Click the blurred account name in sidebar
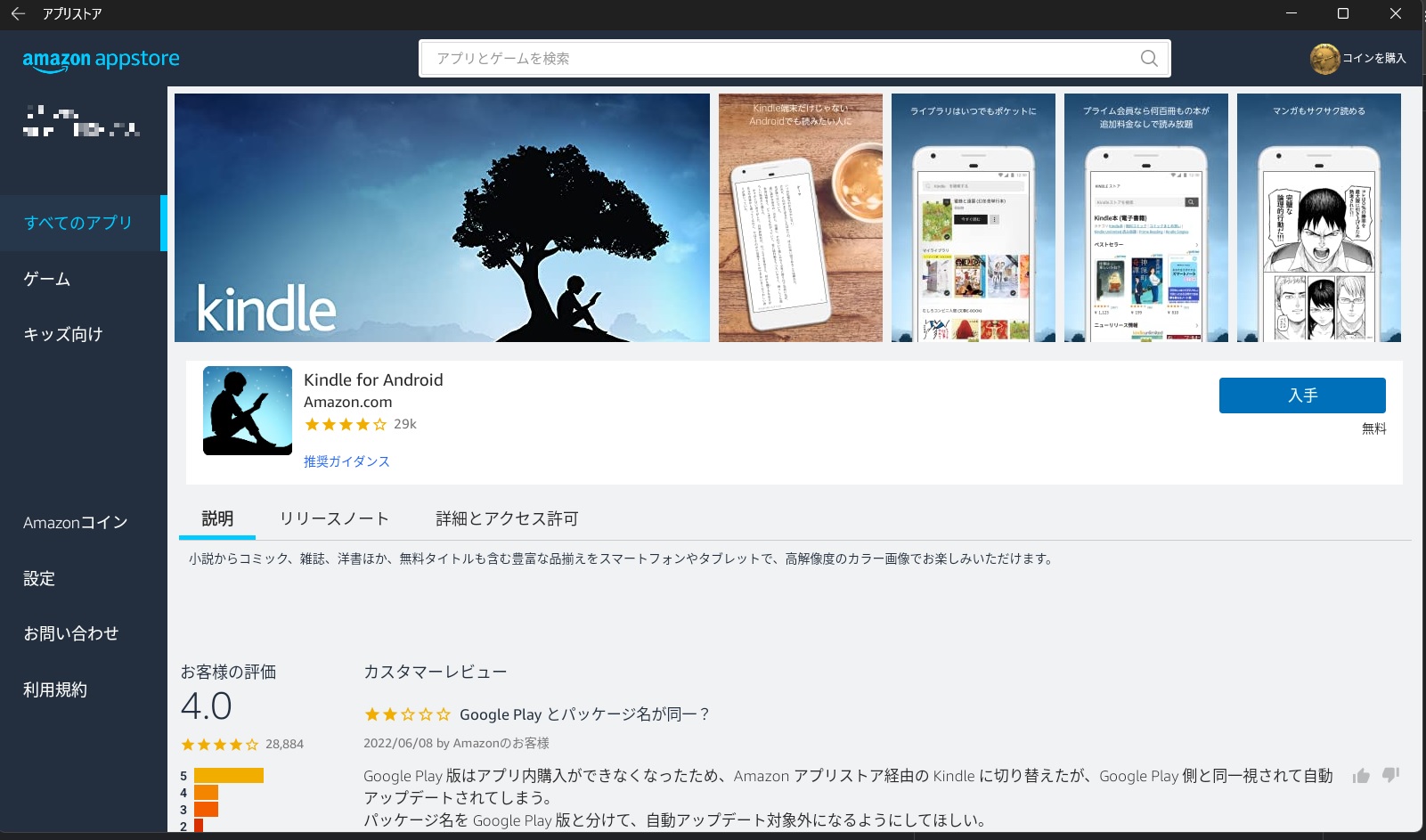 pyautogui.click(x=82, y=122)
